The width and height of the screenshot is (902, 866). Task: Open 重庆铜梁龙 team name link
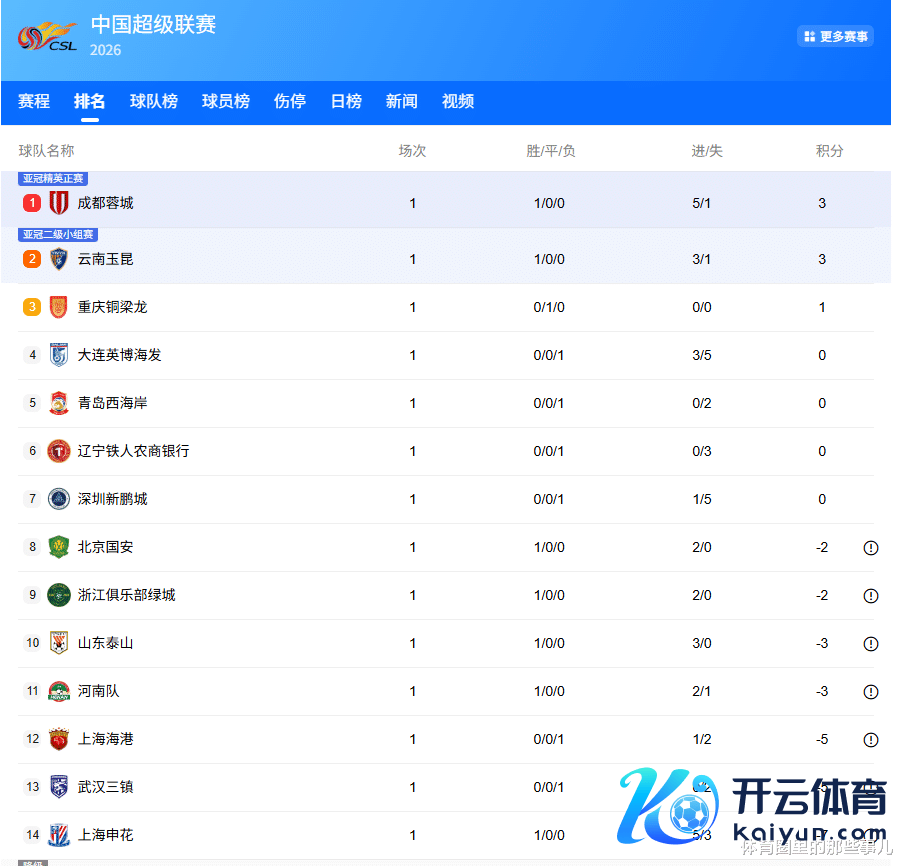[112, 307]
